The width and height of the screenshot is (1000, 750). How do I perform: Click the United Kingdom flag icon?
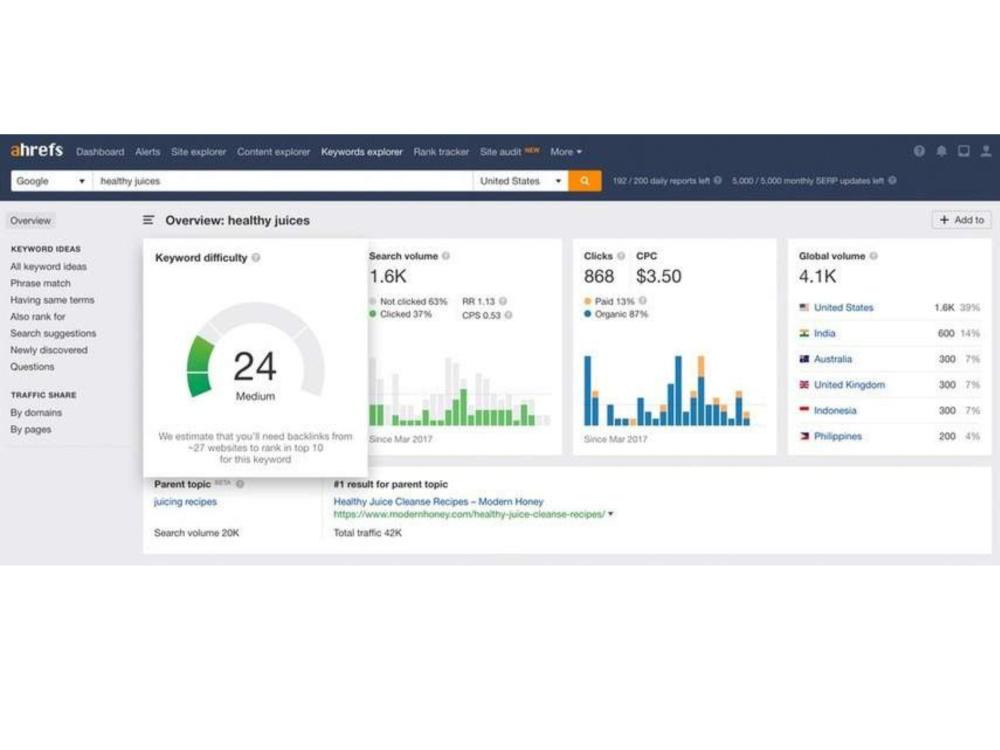[x=804, y=385]
